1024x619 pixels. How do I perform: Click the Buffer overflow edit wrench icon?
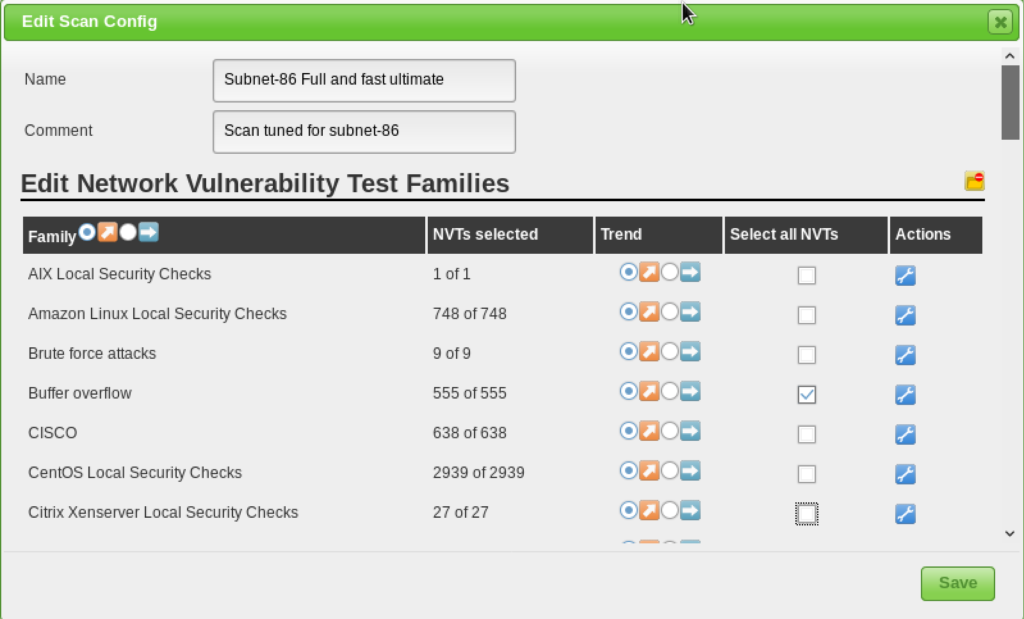[905, 395]
